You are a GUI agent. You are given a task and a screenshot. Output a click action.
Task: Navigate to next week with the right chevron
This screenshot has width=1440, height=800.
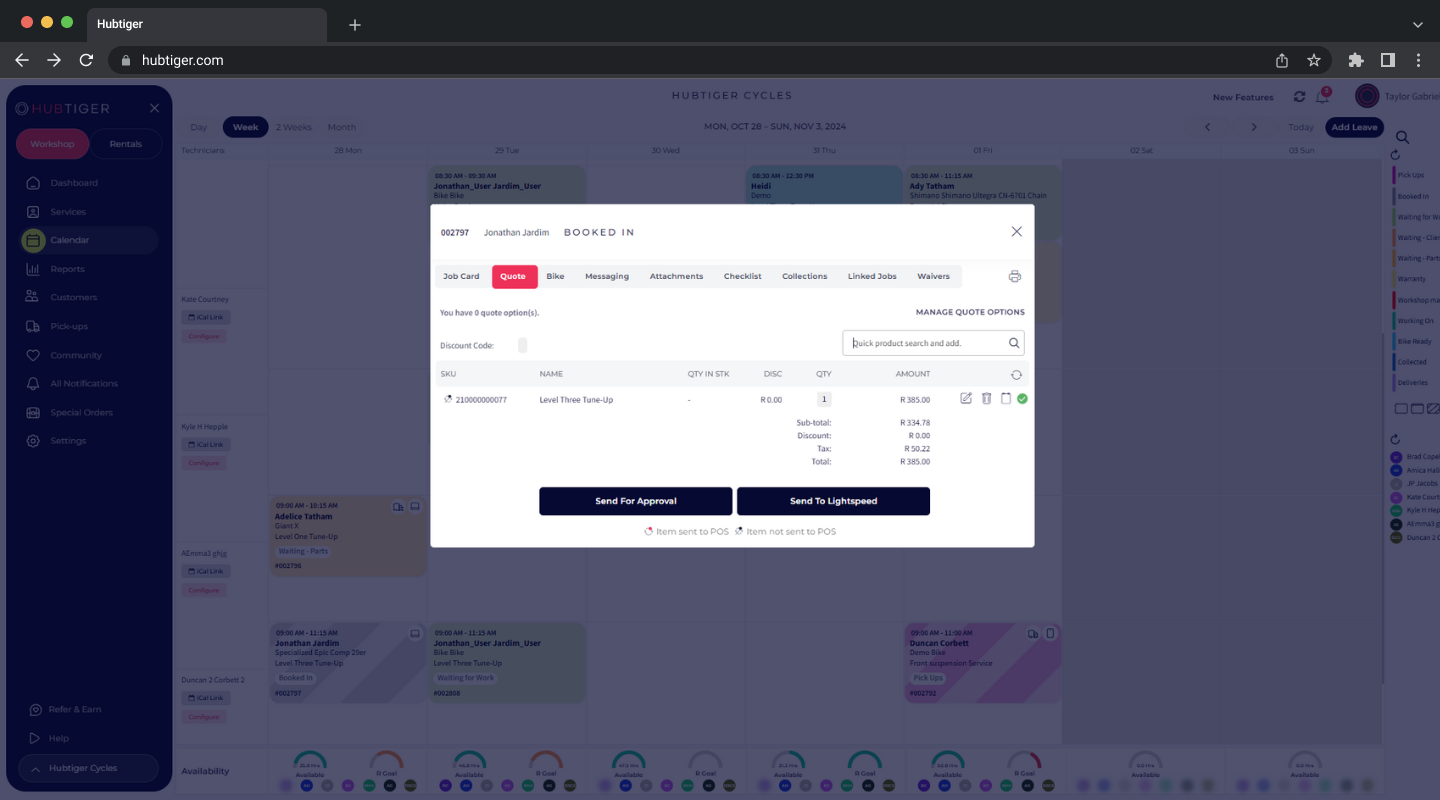coord(1254,127)
